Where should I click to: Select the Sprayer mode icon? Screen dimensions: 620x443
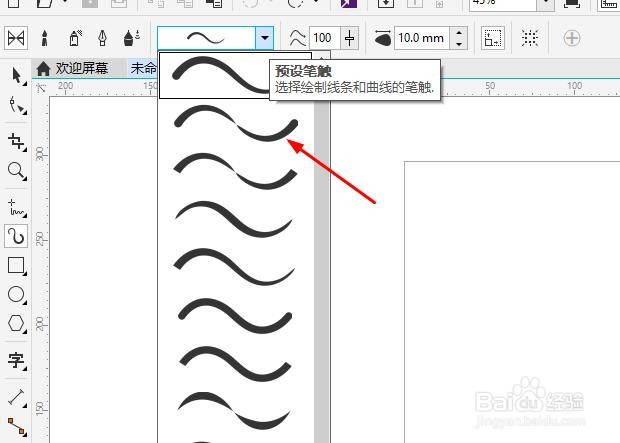(75, 38)
